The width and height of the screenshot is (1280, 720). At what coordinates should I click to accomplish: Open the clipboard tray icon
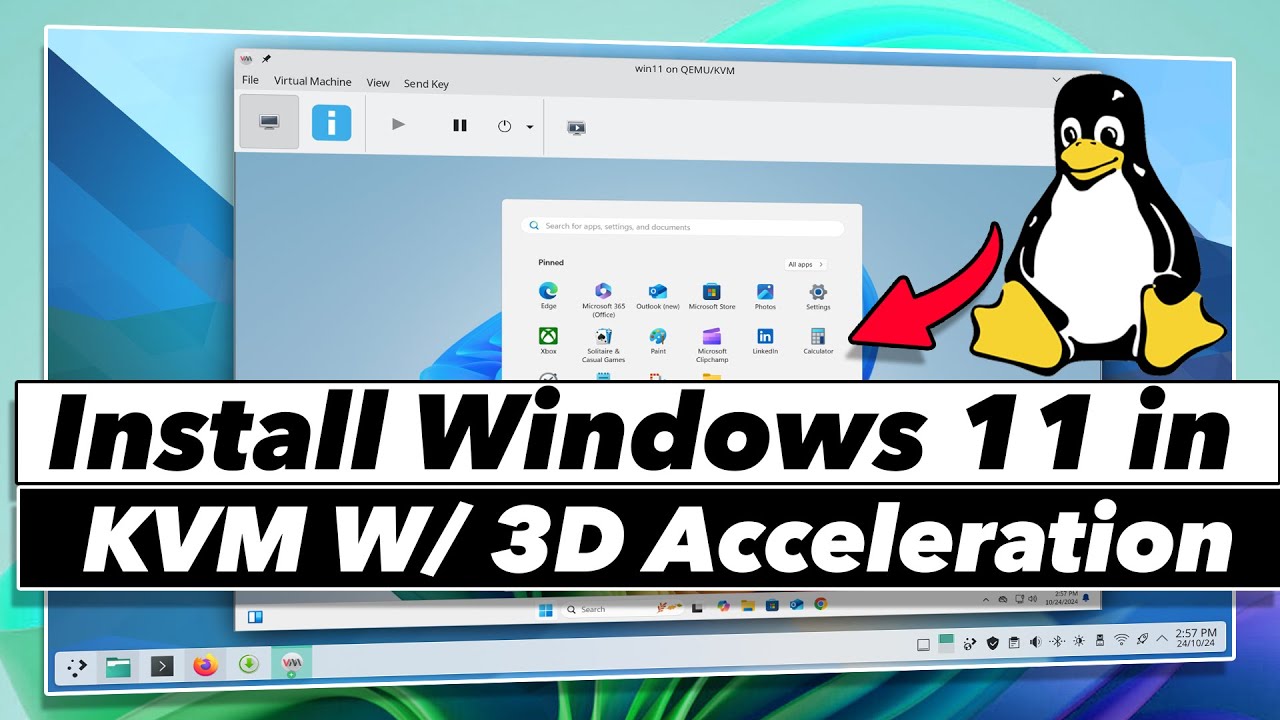point(1014,641)
